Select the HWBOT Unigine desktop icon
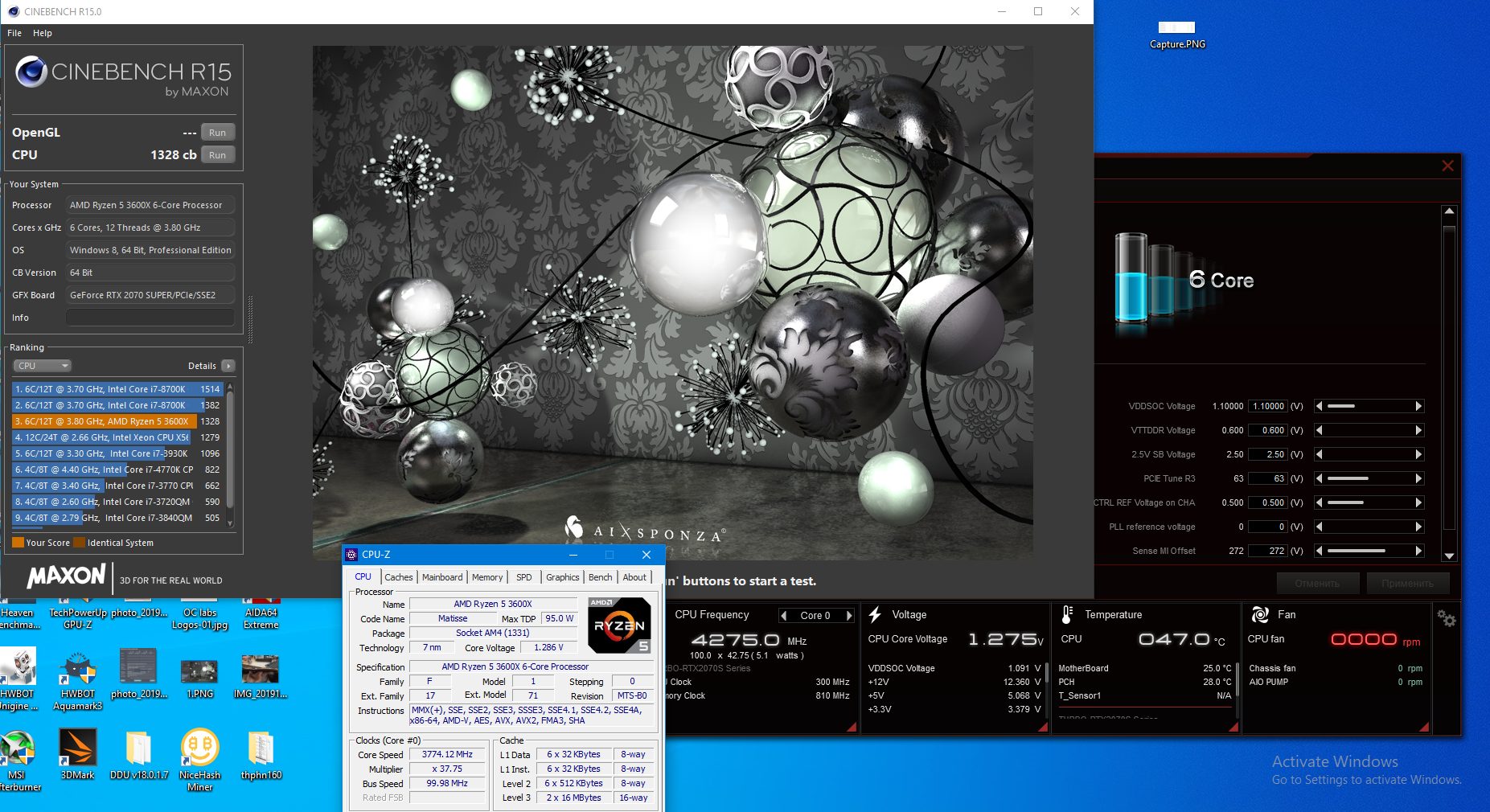 (18, 667)
